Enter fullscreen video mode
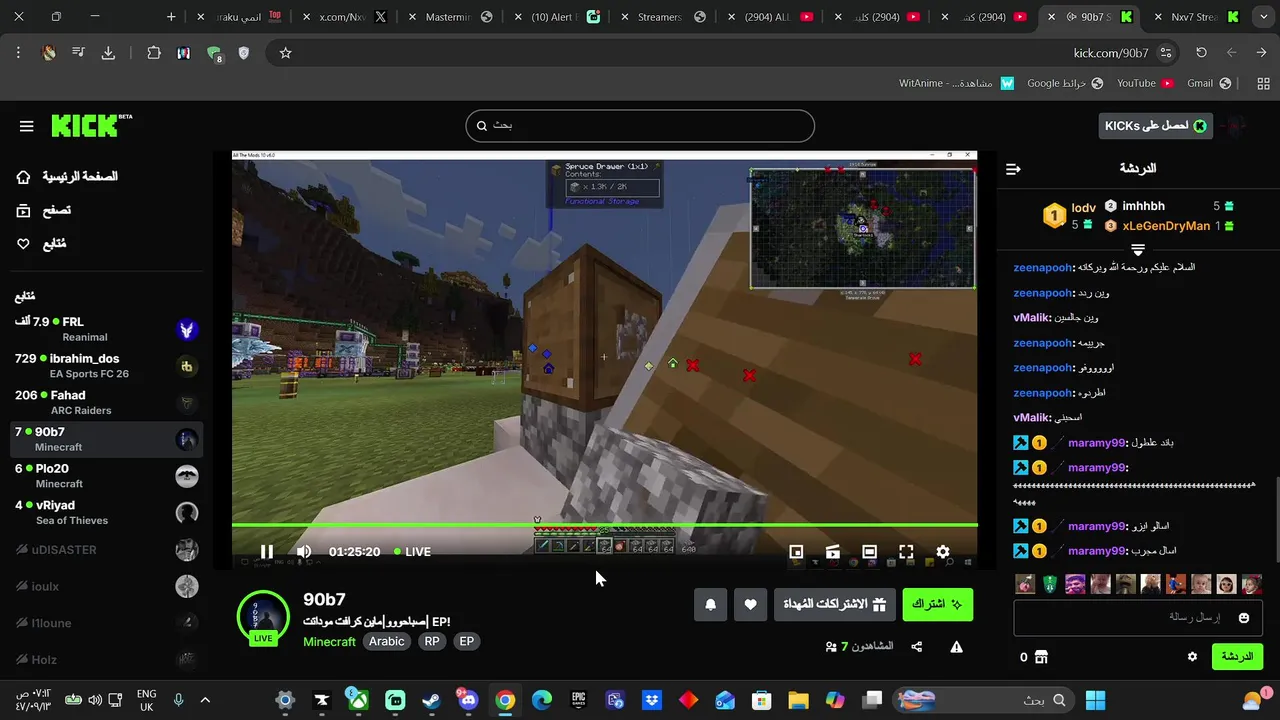 [906, 552]
